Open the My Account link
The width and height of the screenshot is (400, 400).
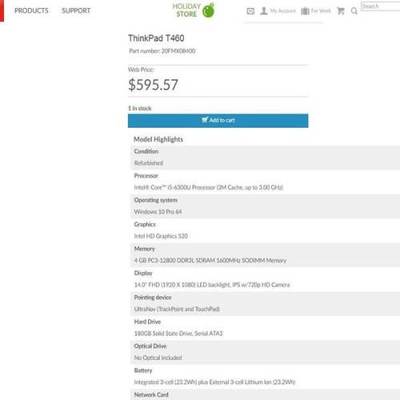(283, 11)
